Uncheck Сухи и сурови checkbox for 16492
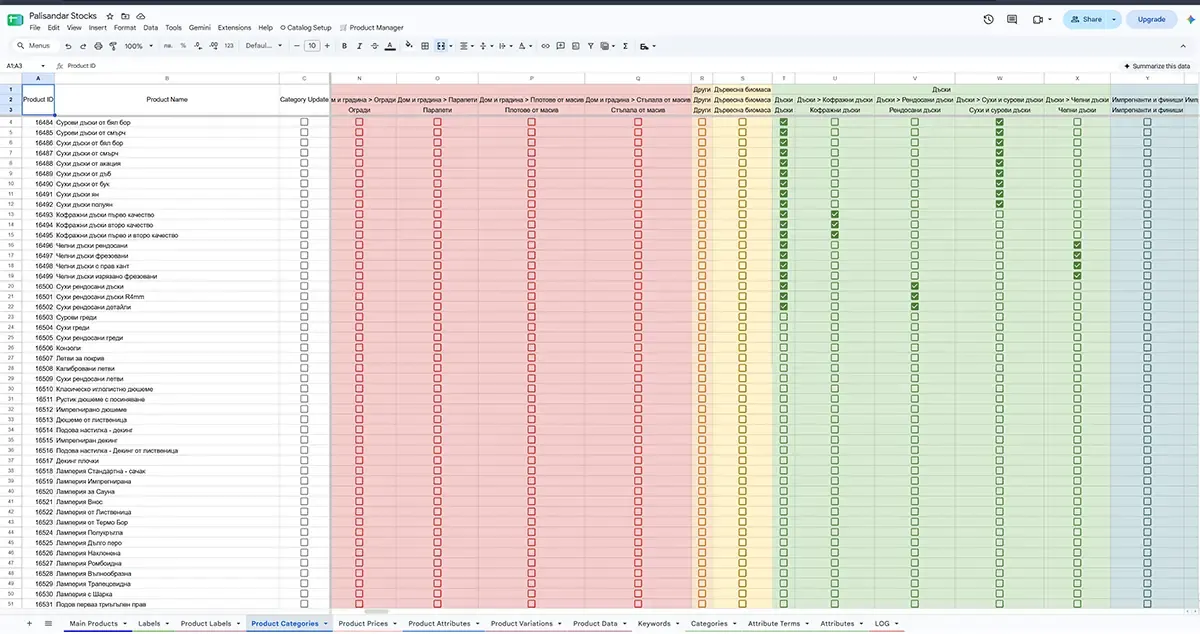This screenshot has height=634, width=1200. point(999,204)
